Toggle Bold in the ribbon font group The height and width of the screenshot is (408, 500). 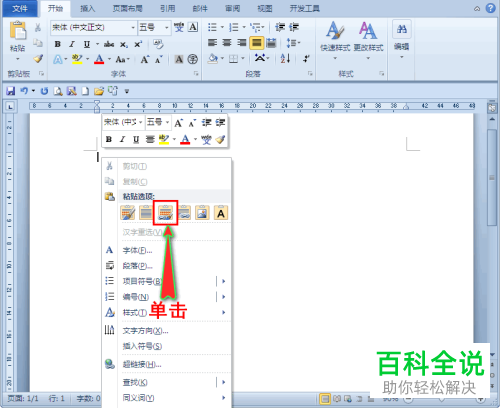pyautogui.click(x=58, y=44)
